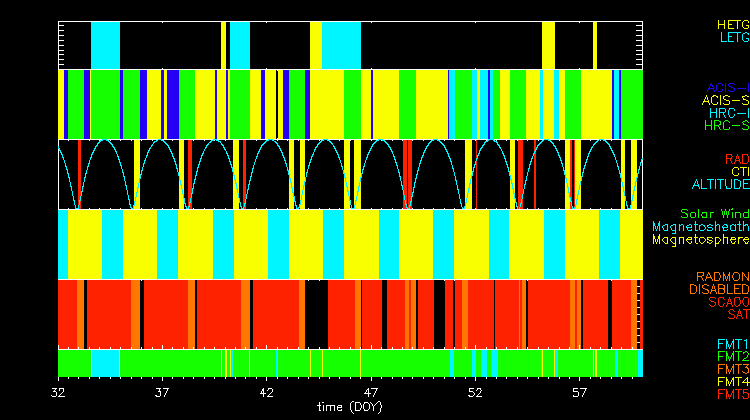This screenshot has width=750, height=420.
Task: Click the SAT legend label
Action: (738, 315)
